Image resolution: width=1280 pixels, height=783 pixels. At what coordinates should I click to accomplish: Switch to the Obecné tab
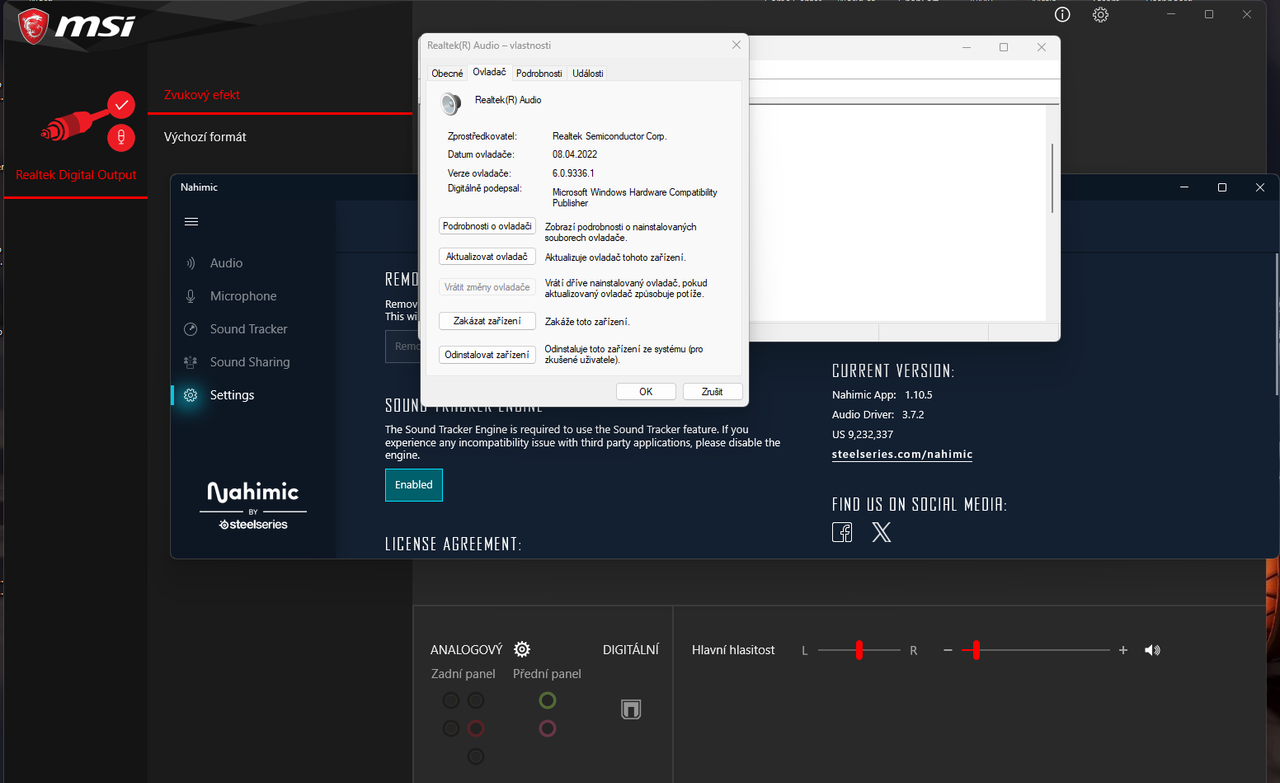click(447, 73)
